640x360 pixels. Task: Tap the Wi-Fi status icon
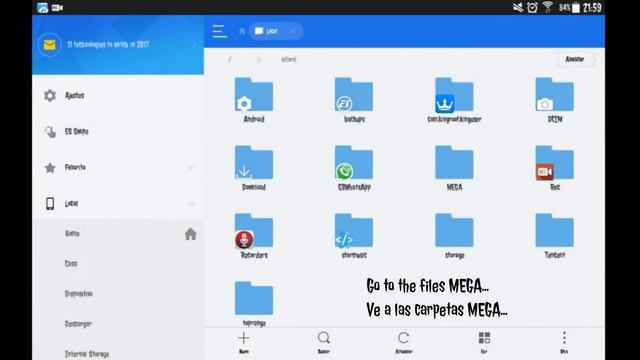[x=548, y=7]
